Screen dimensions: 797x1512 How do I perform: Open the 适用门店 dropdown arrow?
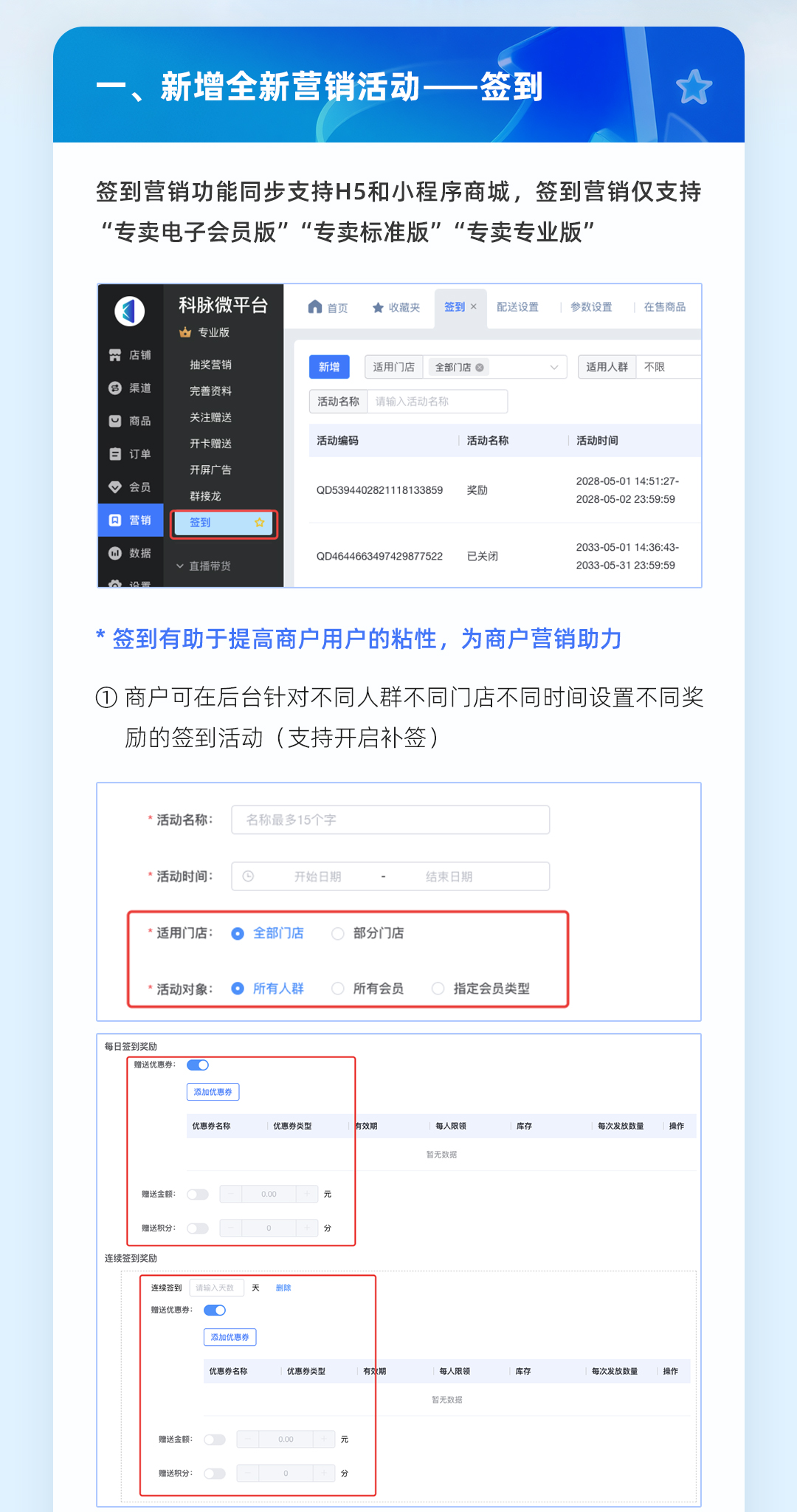click(553, 367)
